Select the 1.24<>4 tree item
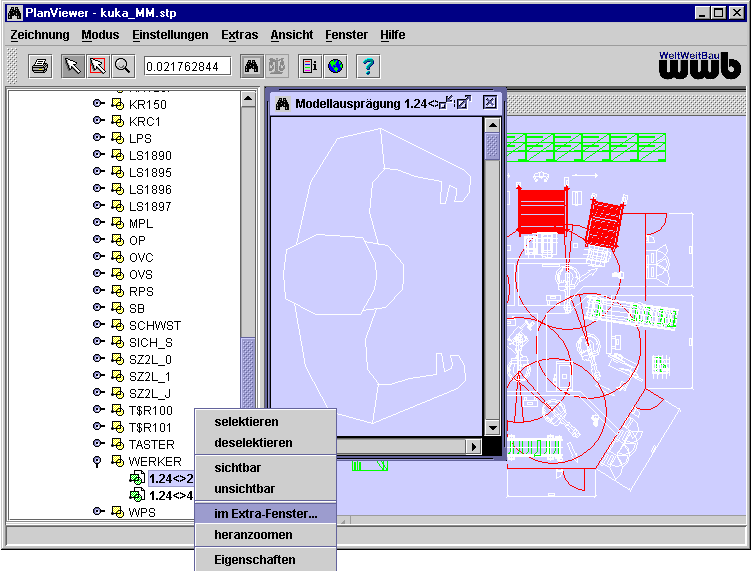The height and width of the screenshot is (571, 751). (171, 495)
